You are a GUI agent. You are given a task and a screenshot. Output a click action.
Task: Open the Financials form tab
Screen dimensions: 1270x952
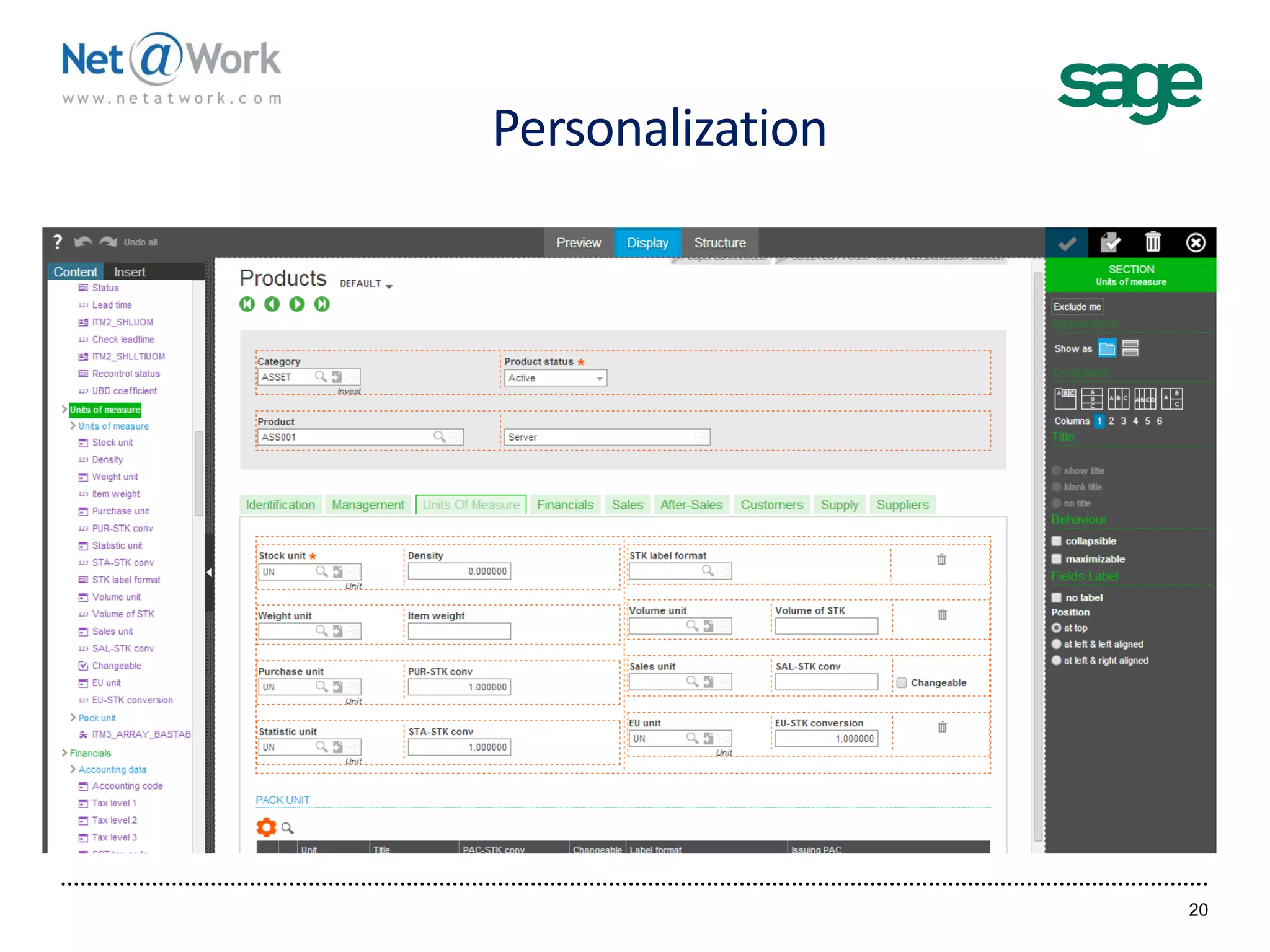pos(565,505)
